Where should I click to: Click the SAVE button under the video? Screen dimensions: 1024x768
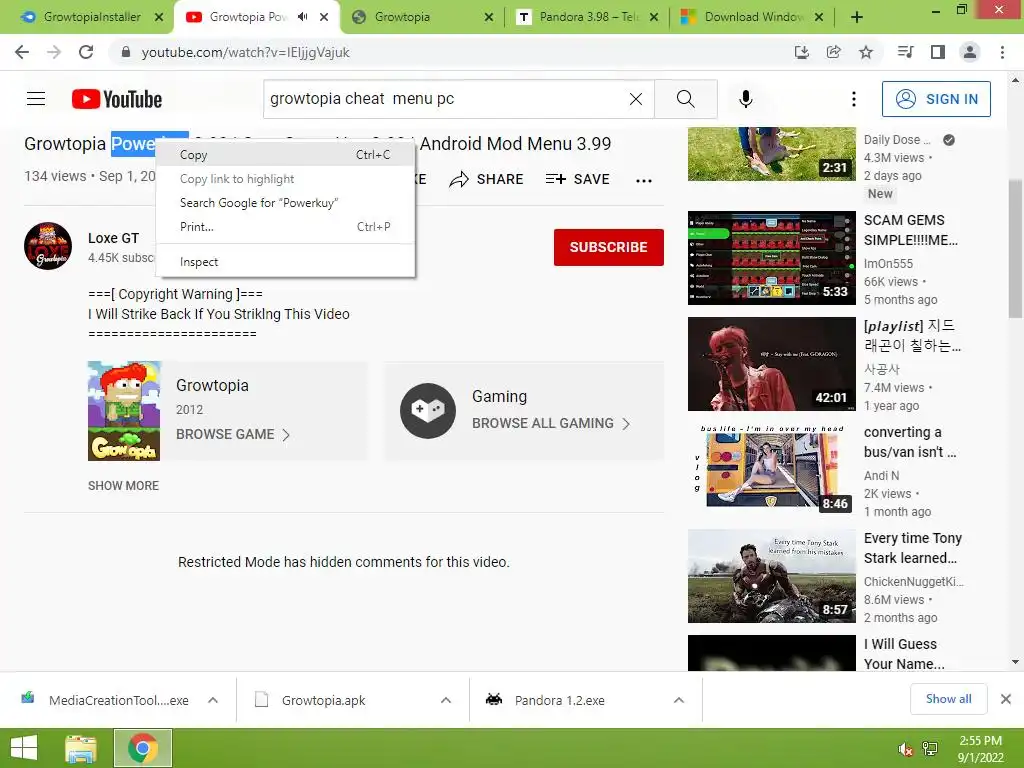coord(577,180)
